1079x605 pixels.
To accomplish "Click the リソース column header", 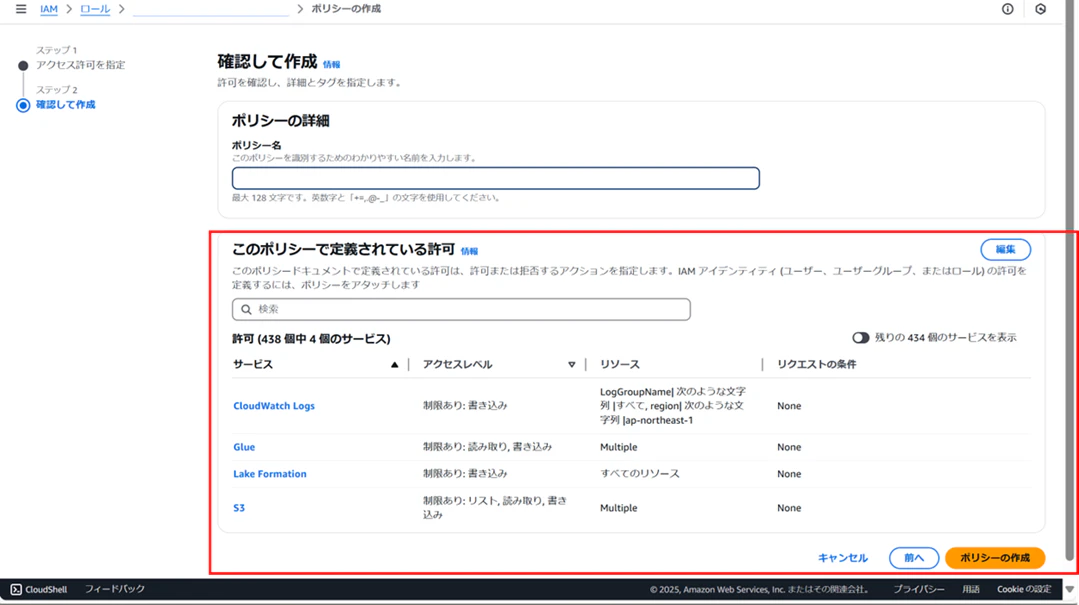I will (x=619, y=365).
